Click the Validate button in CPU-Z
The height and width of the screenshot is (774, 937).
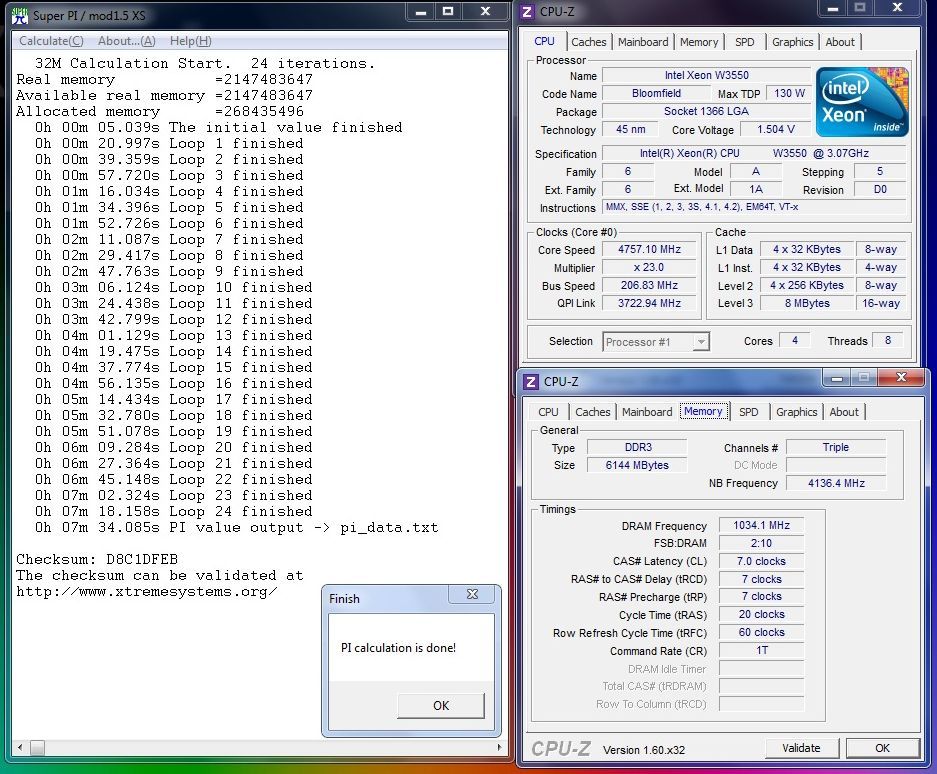click(801, 748)
